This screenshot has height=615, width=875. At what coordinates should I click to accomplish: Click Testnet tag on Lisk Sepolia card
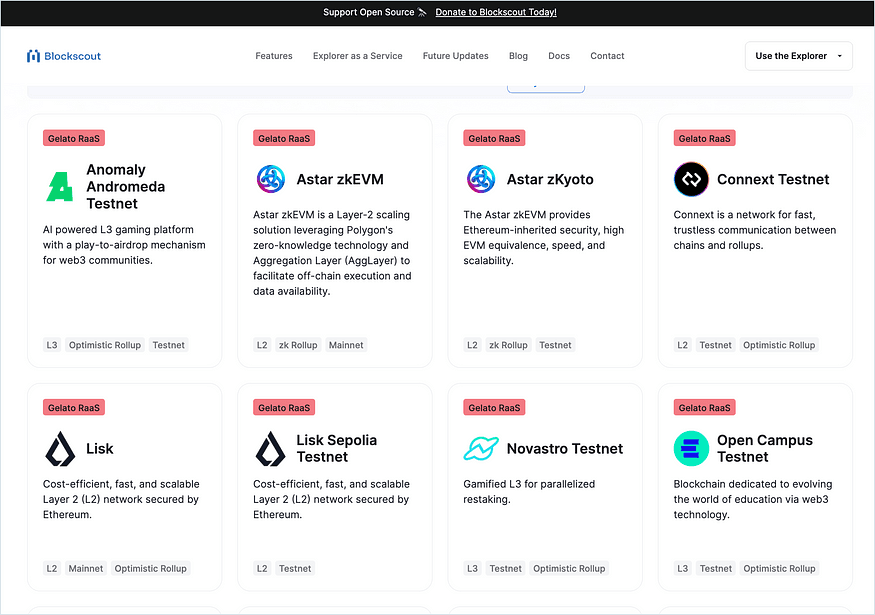(295, 568)
